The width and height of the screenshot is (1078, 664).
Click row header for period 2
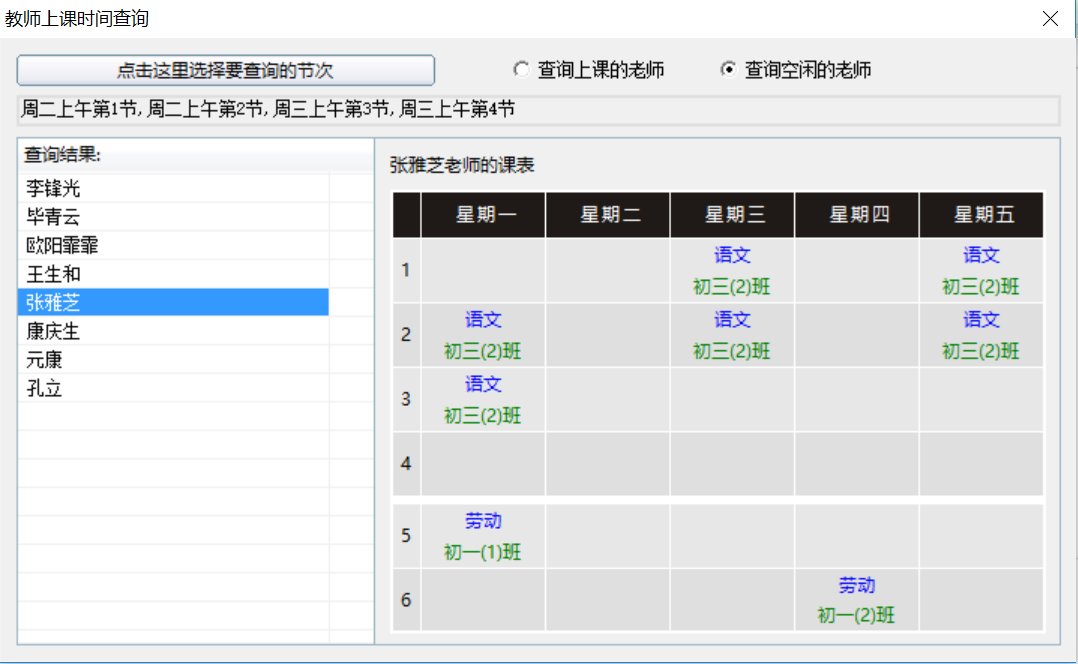(406, 335)
